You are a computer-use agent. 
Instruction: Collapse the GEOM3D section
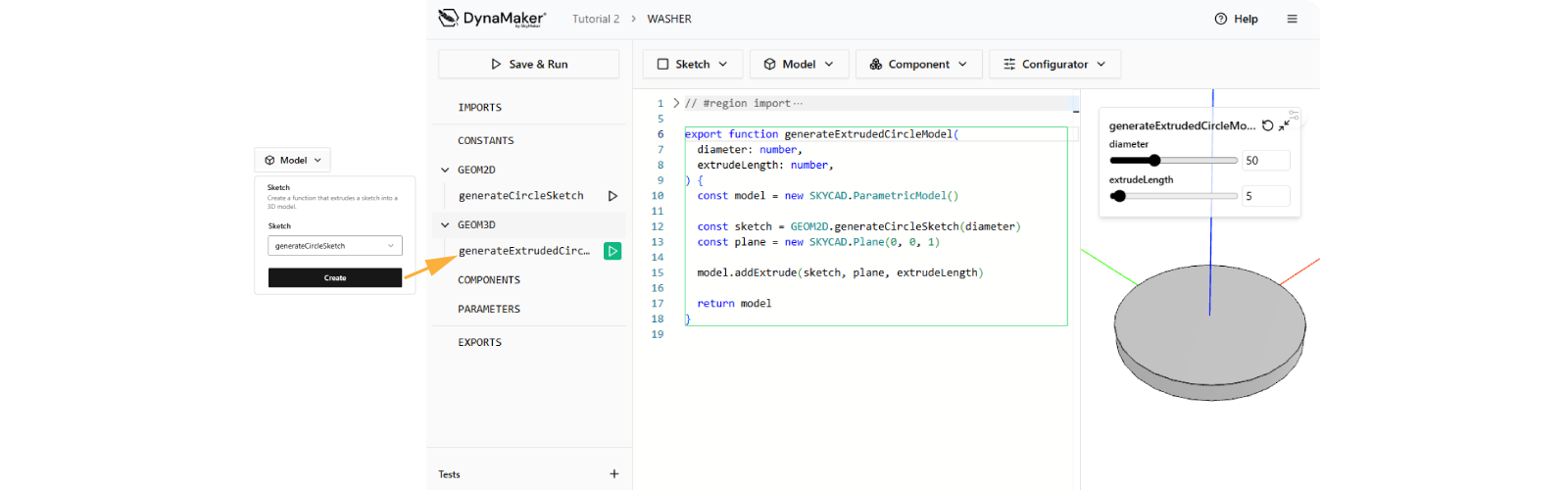click(x=445, y=224)
